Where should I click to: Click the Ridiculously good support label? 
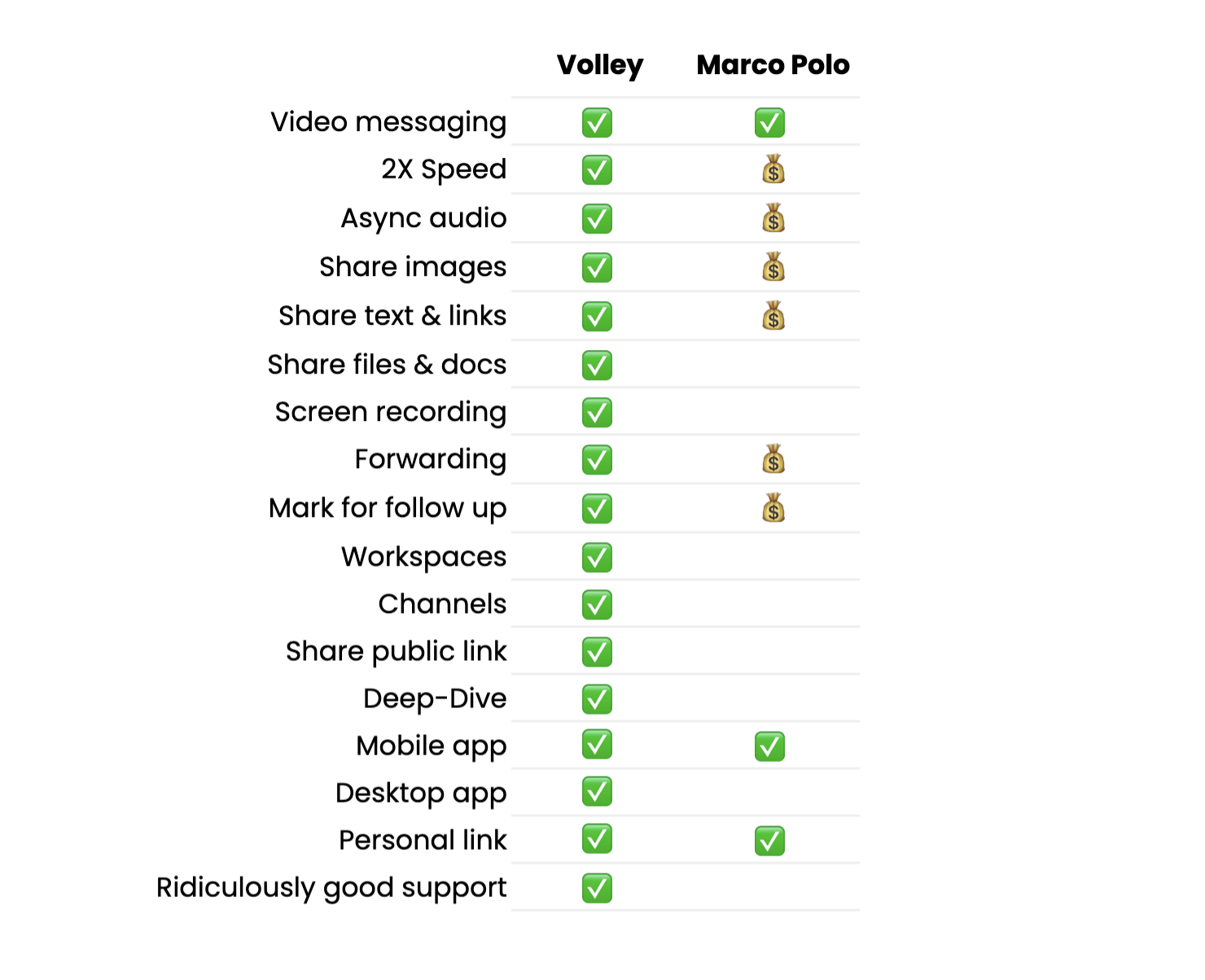(x=331, y=888)
